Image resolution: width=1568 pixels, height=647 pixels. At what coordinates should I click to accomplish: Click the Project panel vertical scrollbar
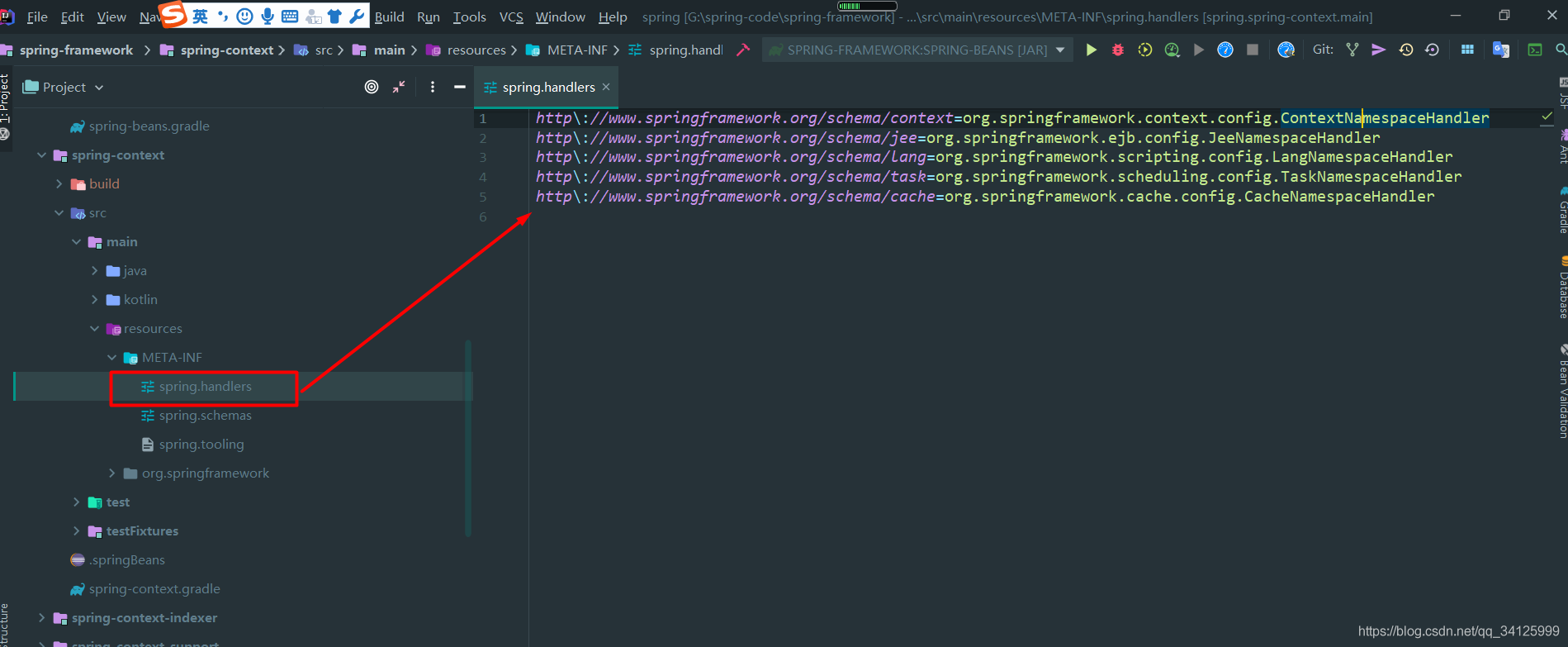468,438
